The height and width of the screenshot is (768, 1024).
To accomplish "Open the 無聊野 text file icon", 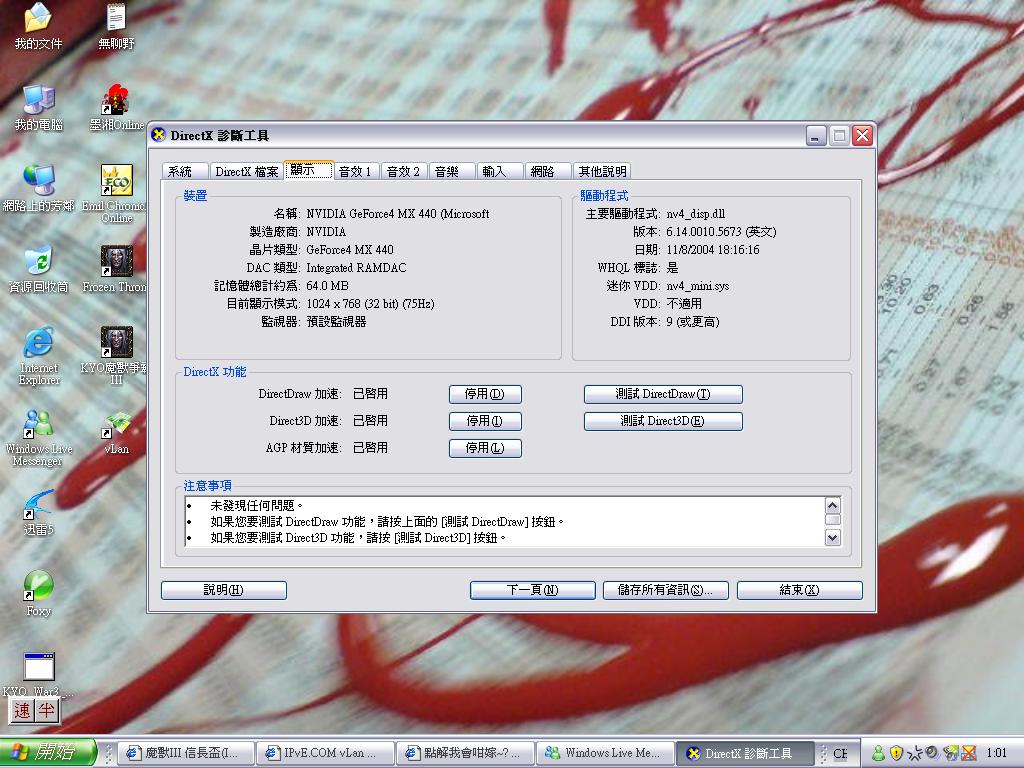I will click(x=116, y=18).
